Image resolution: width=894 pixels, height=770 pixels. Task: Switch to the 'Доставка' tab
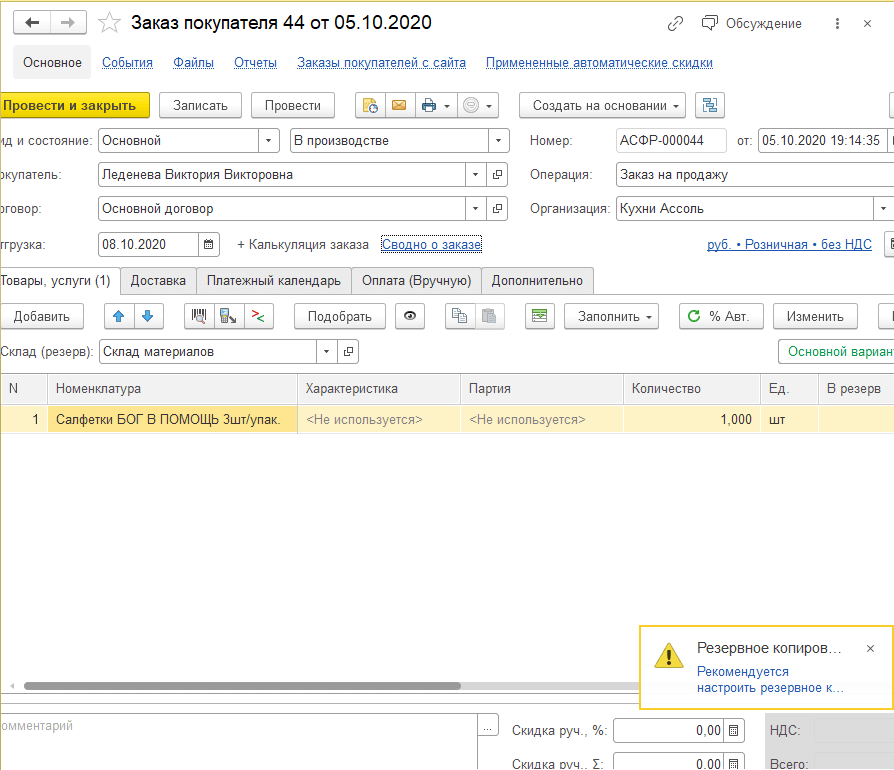(x=158, y=280)
